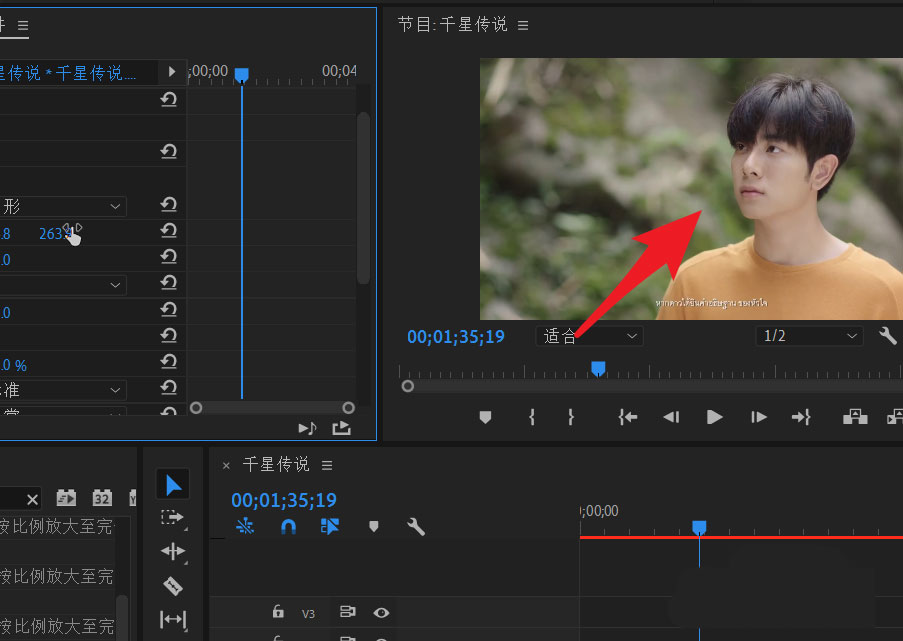Click the playhead on the Program Monitor scrub bar
This screenshot has height=641, width=903.
[x=598, y=369]
